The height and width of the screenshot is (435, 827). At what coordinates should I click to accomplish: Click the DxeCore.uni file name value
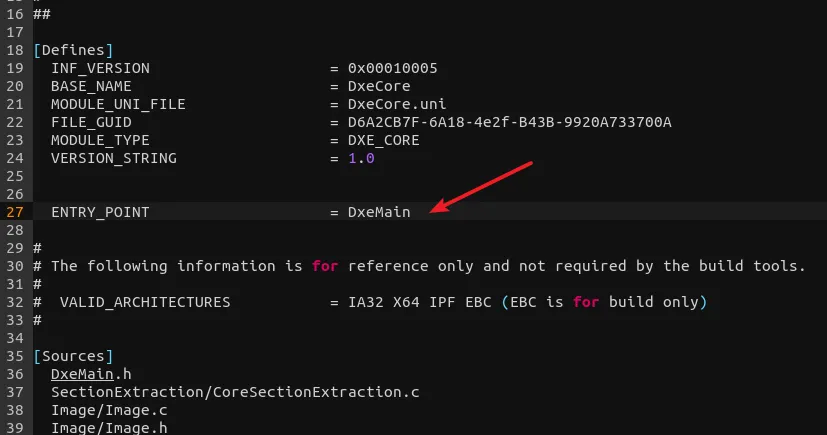pos(397,104)
